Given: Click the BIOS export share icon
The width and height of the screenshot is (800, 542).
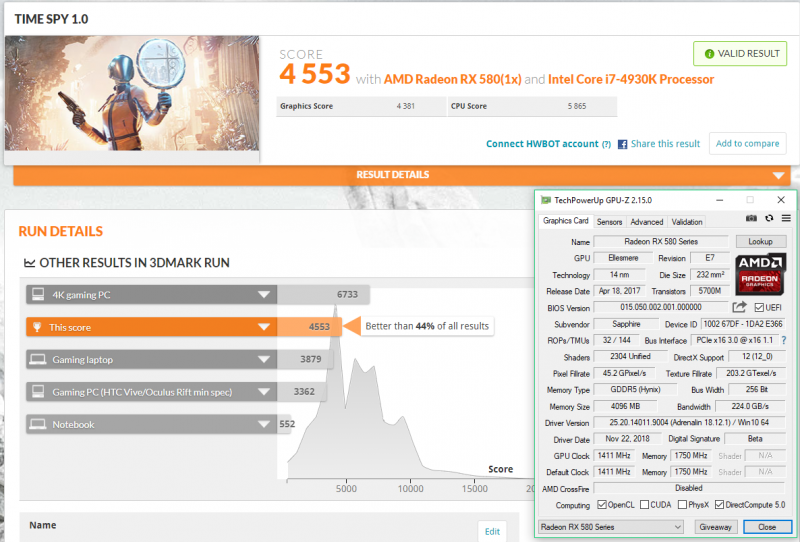Looking at the screenshot, I should tap(740, 307).
